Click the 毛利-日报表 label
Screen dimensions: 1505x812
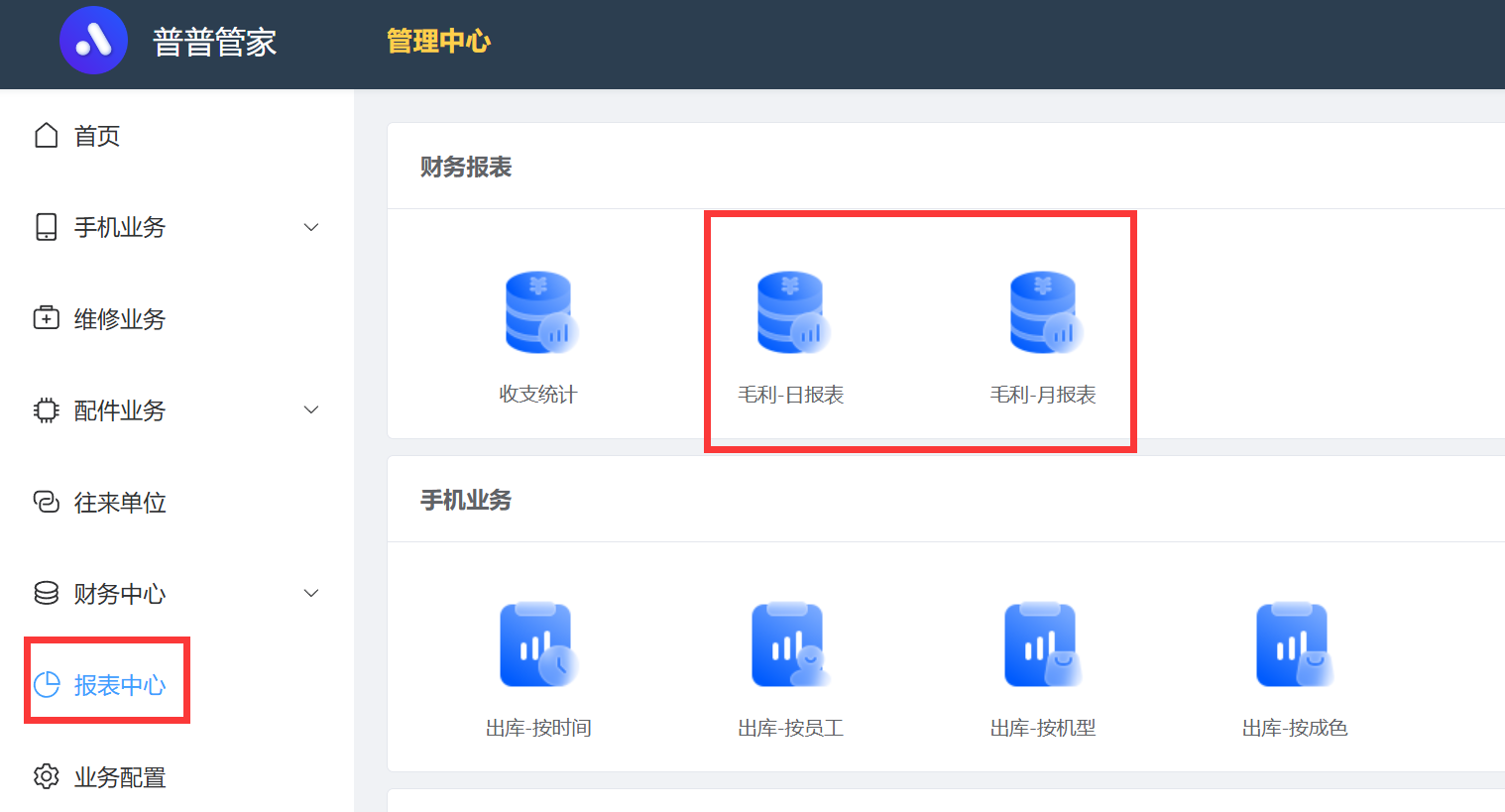[790, 395]
